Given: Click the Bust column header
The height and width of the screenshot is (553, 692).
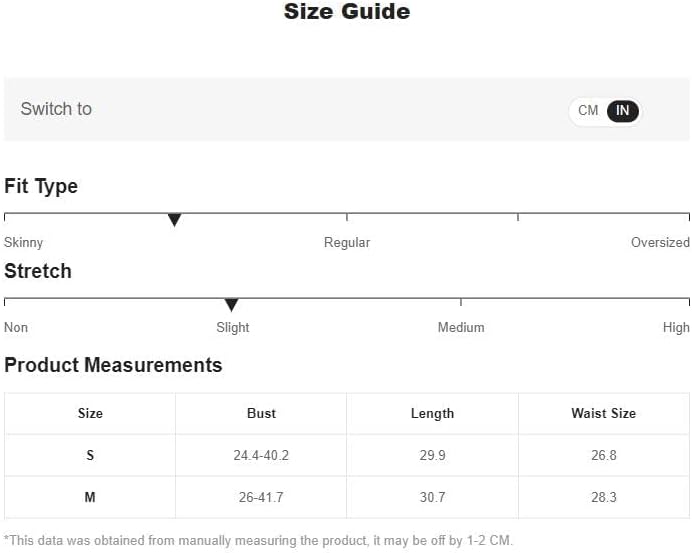Looking at the screenshot, I should pos(261,414).
